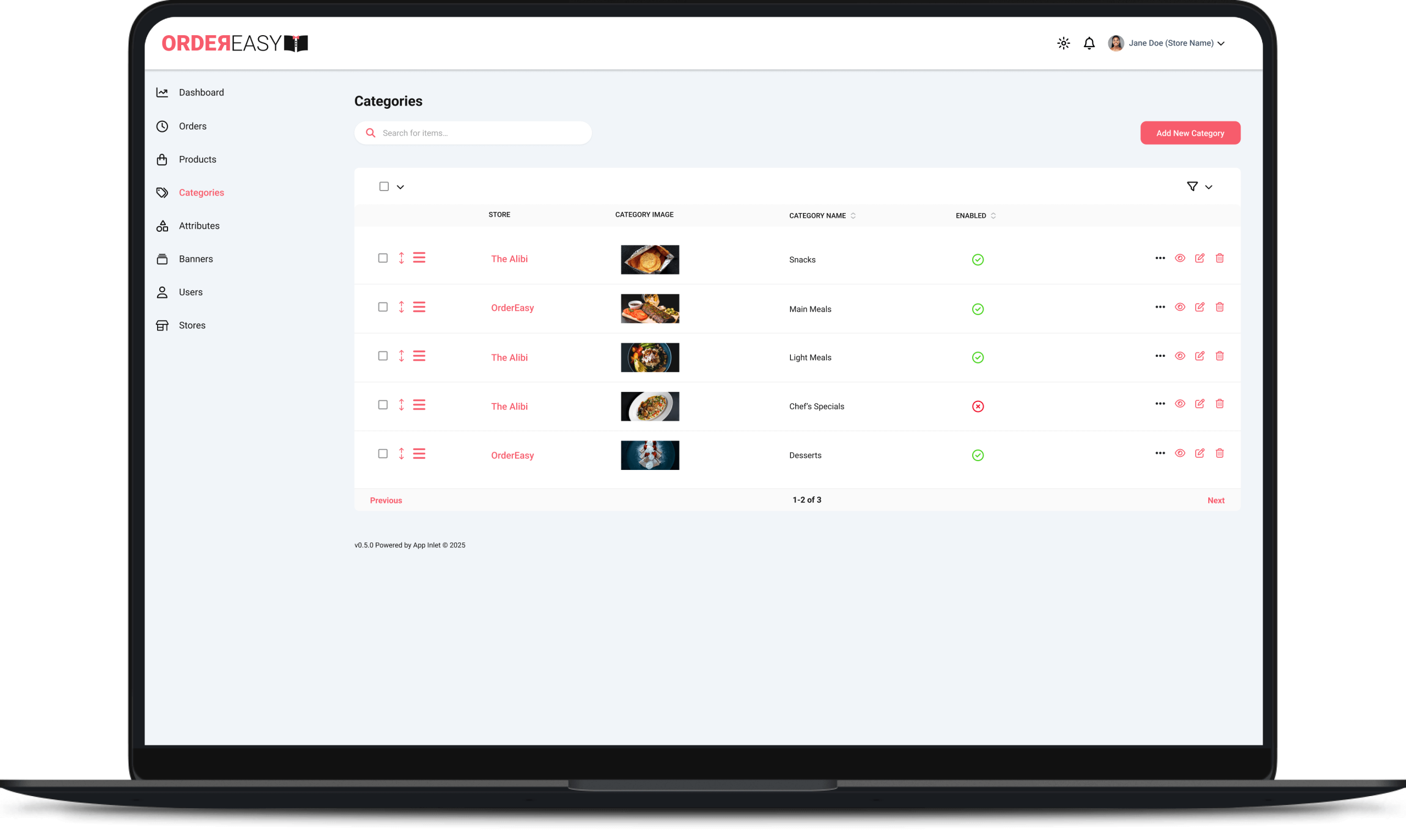Viewport: 1406px width, 840px height.
Task: Delete the Snacks category with trash icon
Action: point(1219,258)
